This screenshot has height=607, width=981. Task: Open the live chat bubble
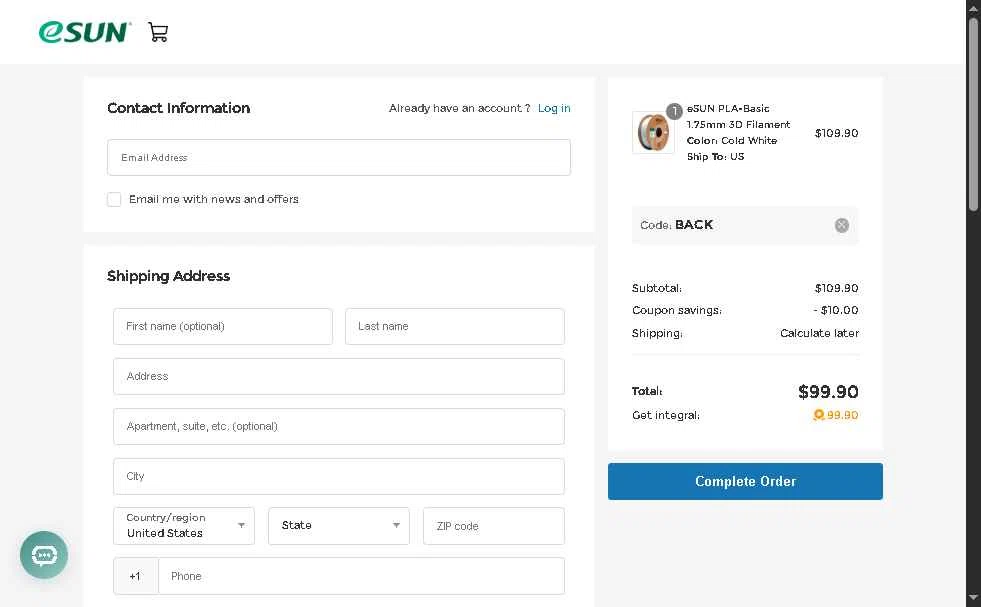tap(44, 554)
